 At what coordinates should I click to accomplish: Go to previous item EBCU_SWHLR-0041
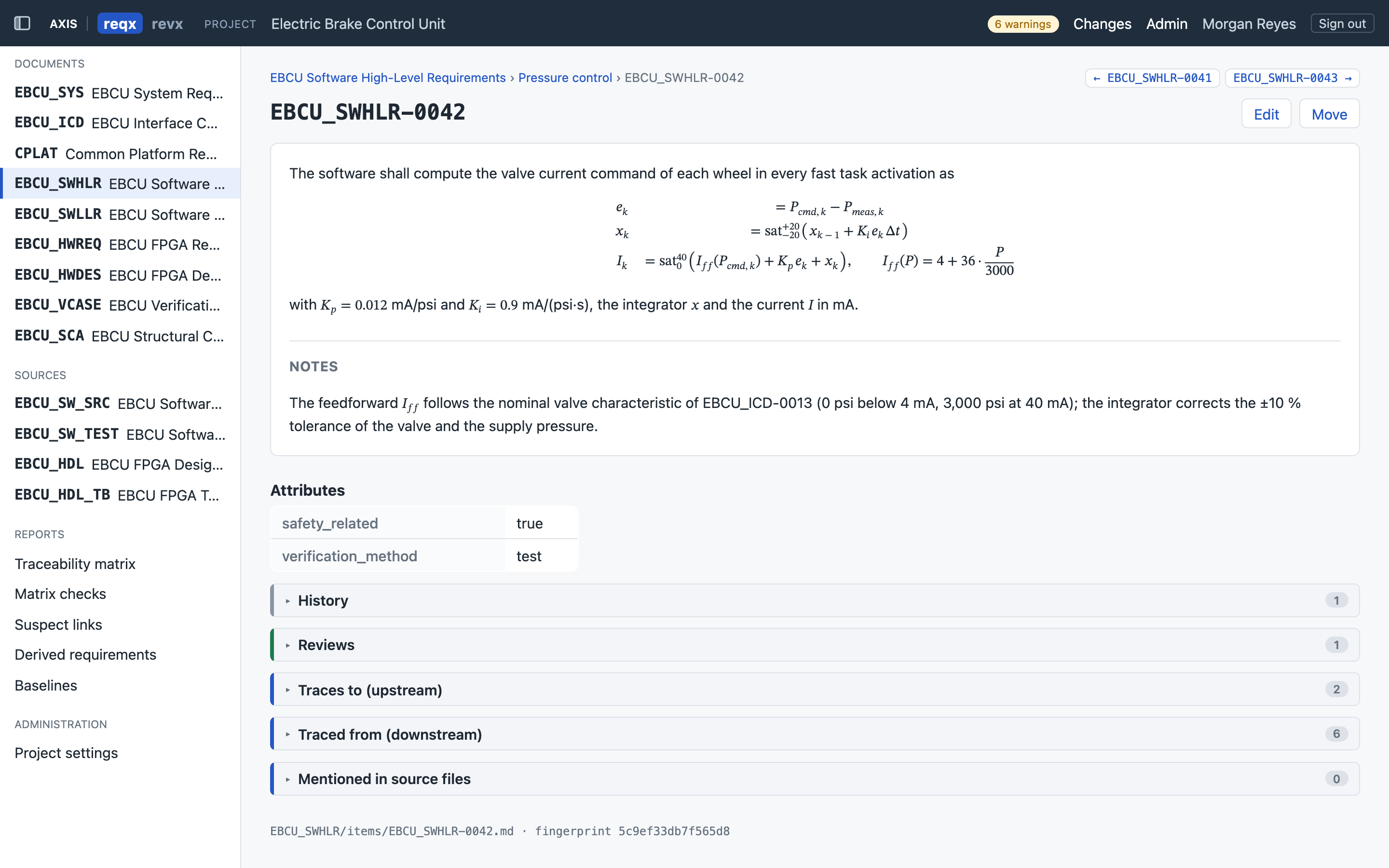click(x=1152, y=78)
